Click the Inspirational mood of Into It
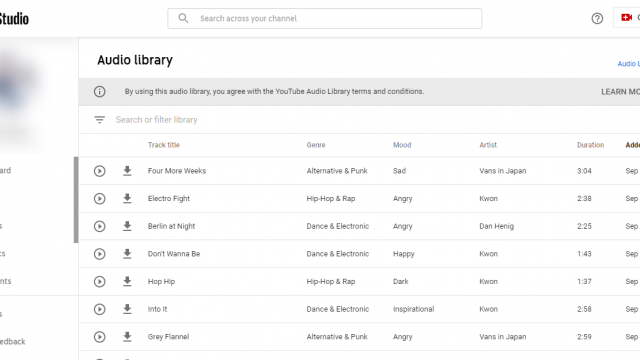Viewport: 640px width, 360px height. click(x=413, y=309)
